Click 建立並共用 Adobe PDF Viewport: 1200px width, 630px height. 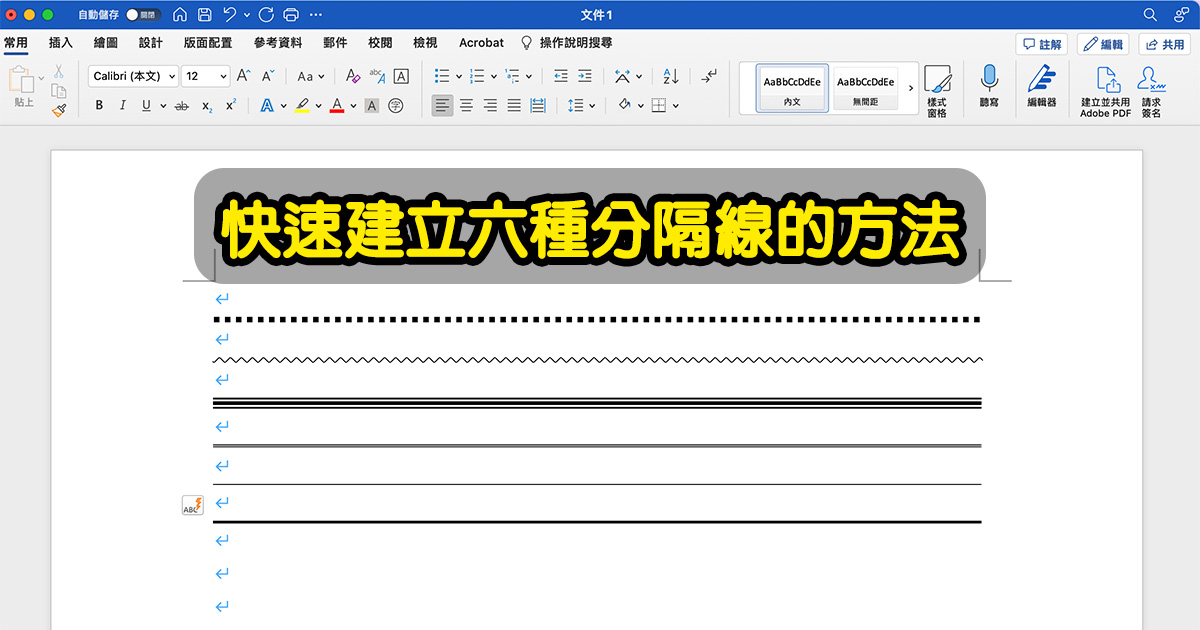click(1104, 90)
